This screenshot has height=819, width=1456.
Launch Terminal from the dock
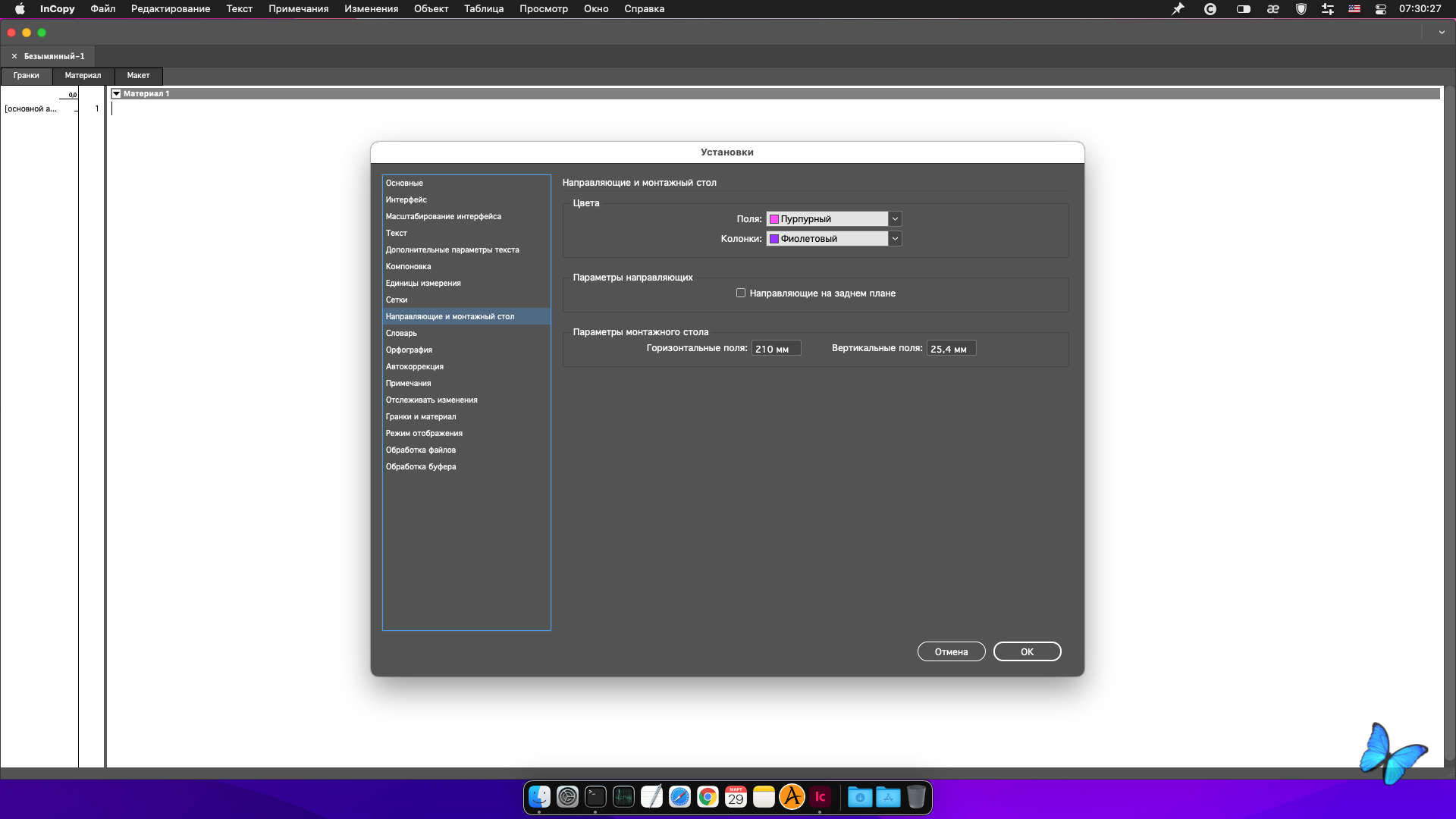point(595,797)
